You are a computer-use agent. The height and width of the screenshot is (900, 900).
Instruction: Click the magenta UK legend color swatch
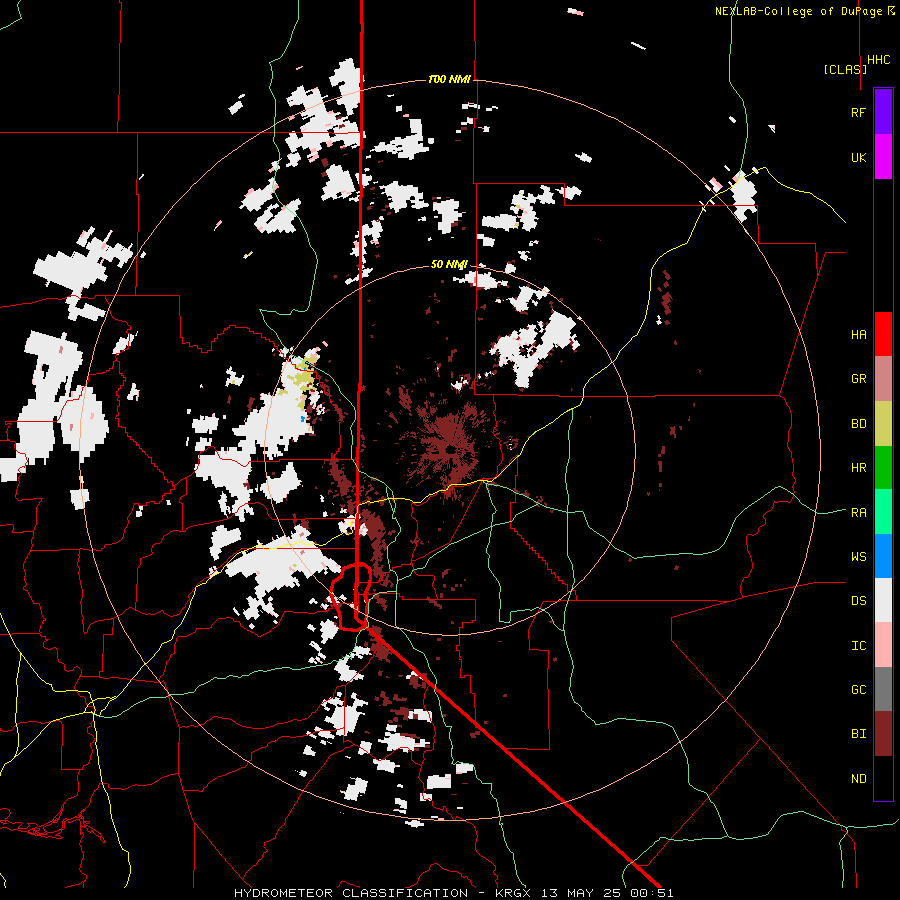point(883,157)
